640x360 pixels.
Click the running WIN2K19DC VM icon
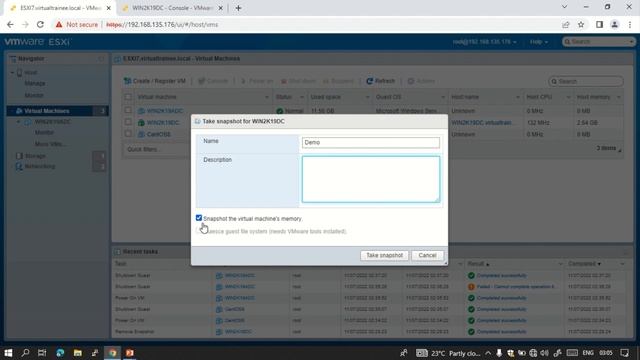(141, 122)
